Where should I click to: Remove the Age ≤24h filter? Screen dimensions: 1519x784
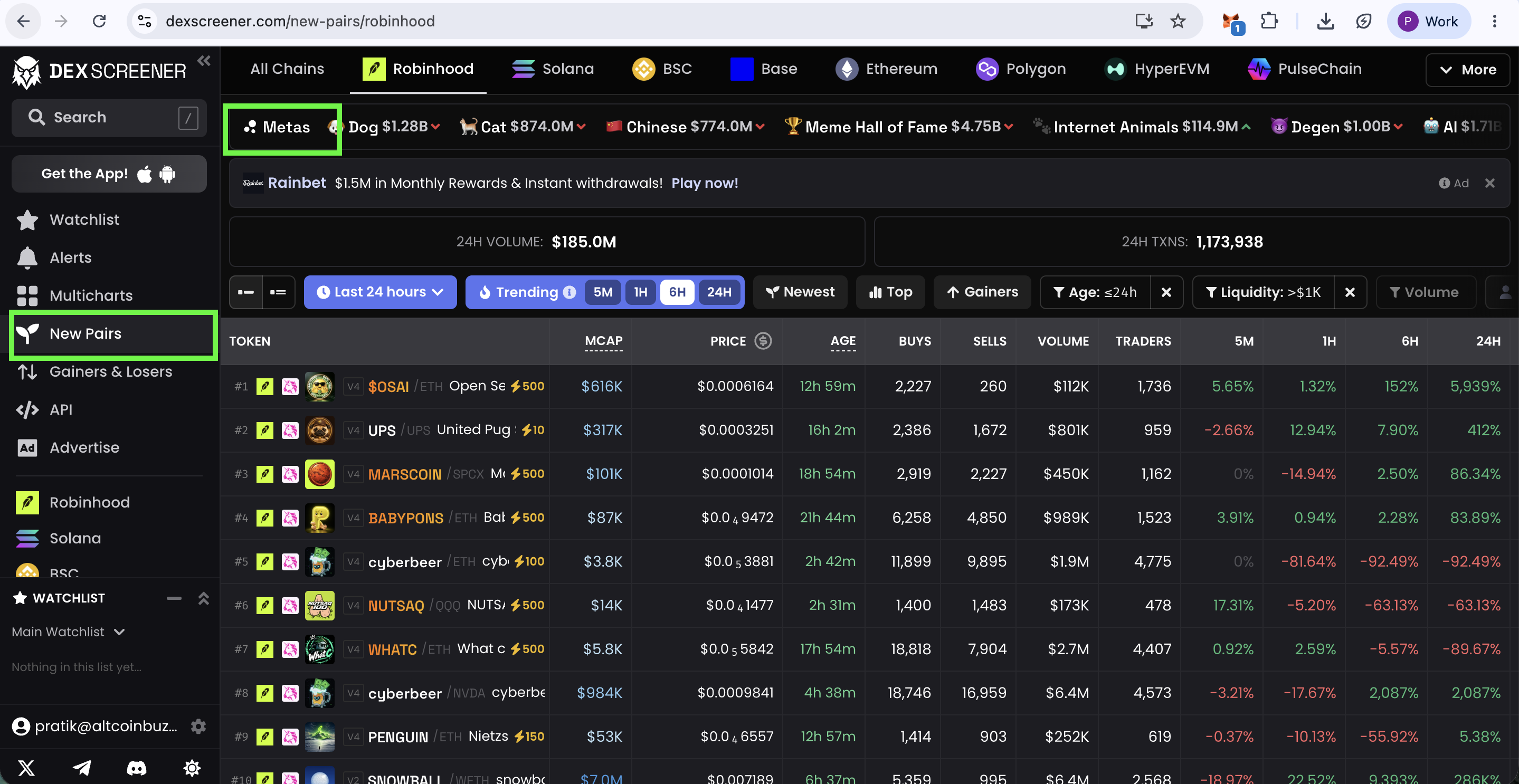(x=1166, y=292)
